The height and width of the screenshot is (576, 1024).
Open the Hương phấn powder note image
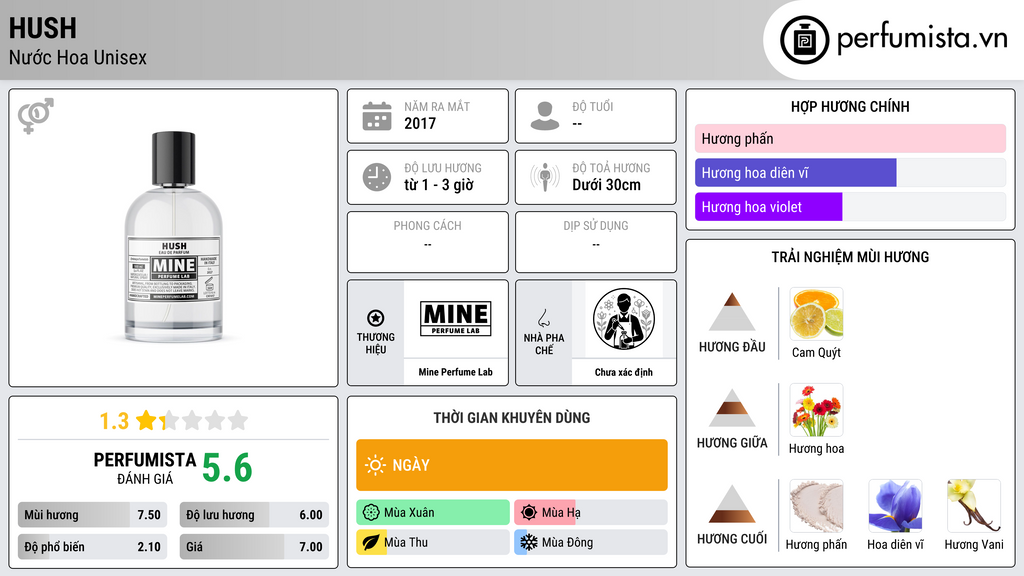click(816, 505)
